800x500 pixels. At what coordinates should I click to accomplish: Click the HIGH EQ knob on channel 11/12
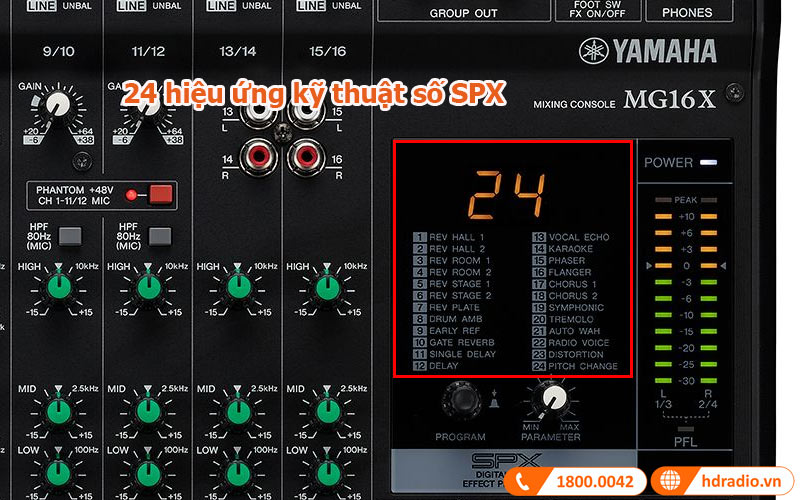tap(148, 287)
